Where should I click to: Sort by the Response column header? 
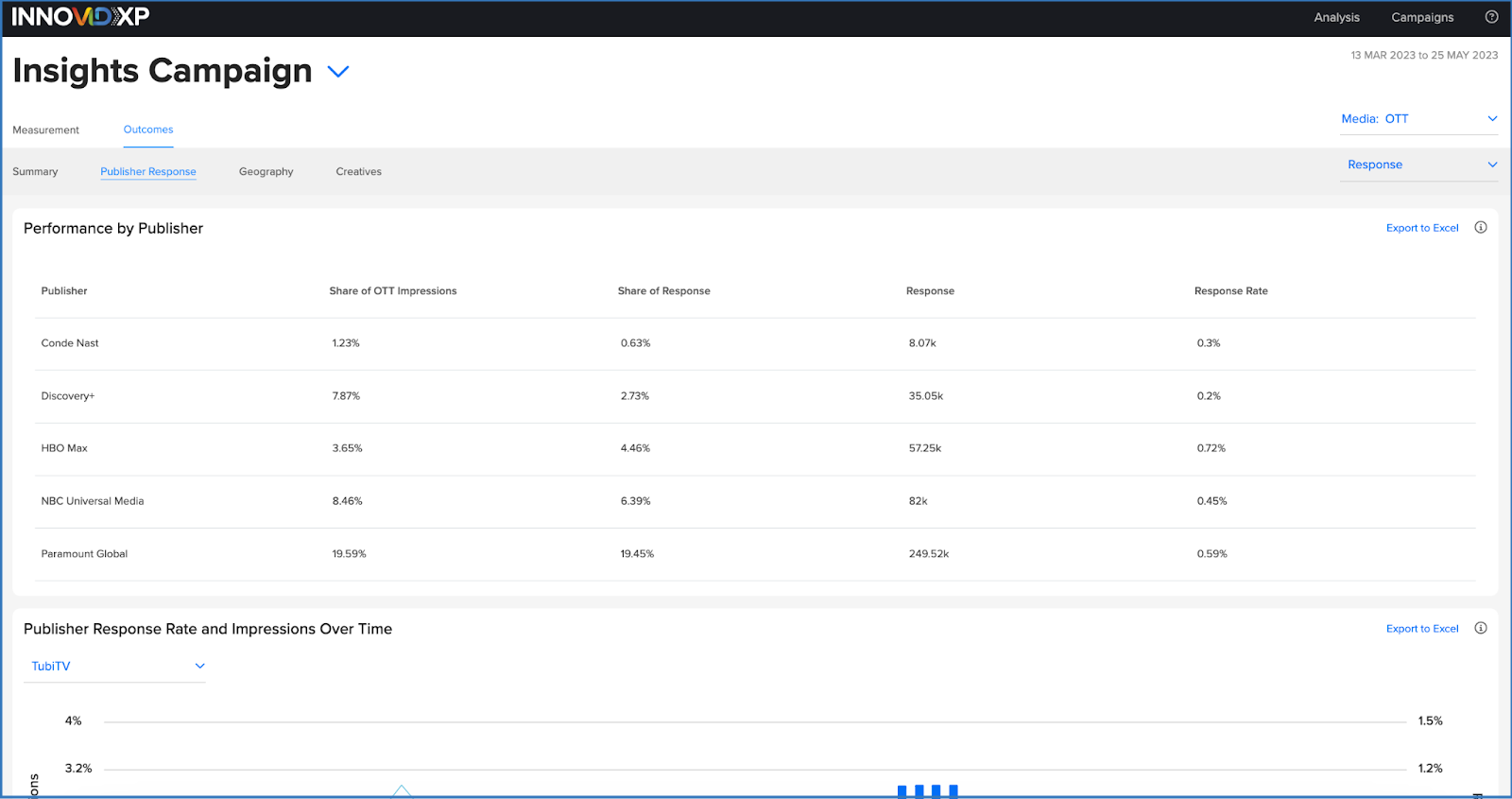point(930,291)
